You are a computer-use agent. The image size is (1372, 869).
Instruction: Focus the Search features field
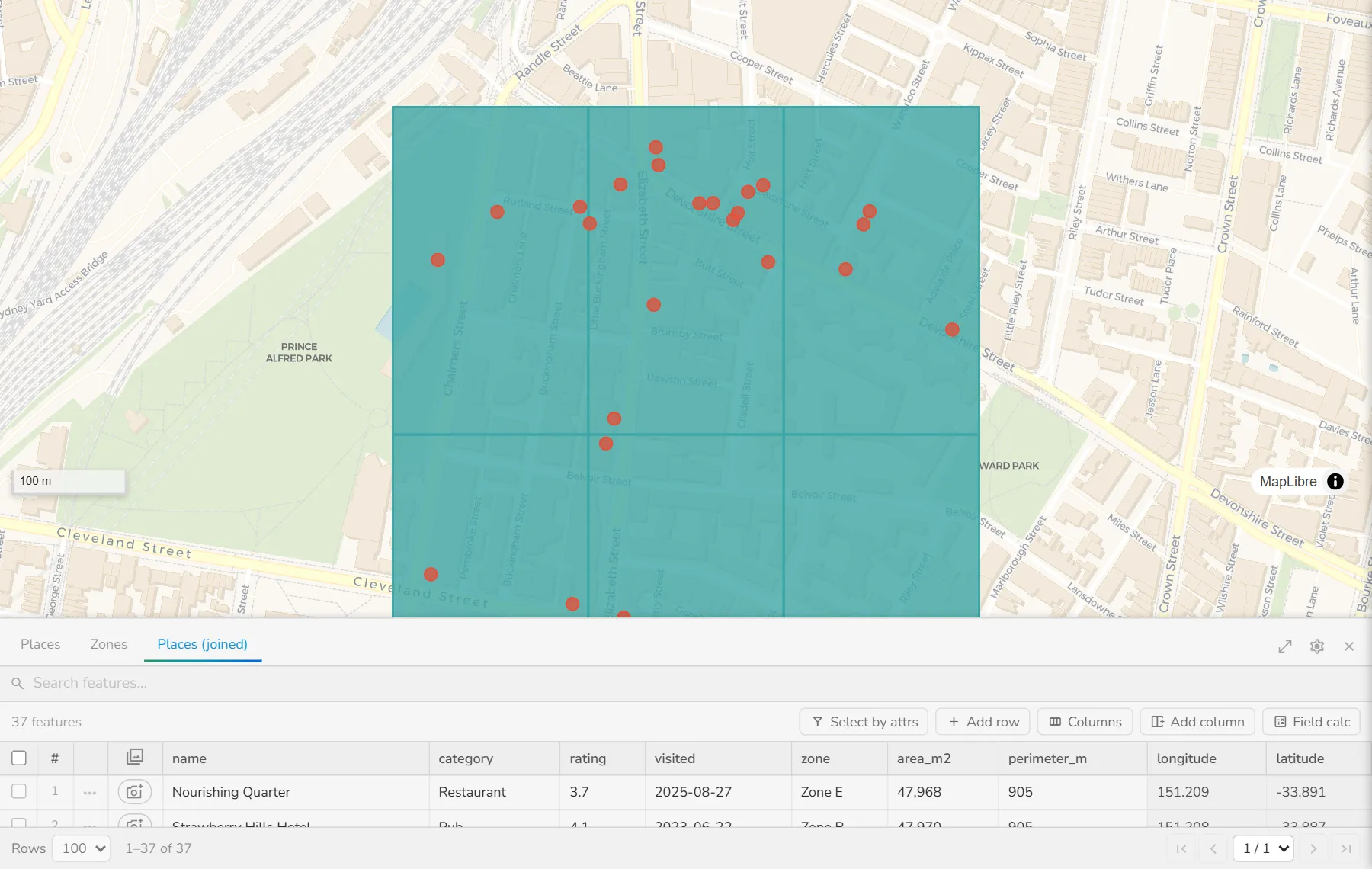coord(686,683)
